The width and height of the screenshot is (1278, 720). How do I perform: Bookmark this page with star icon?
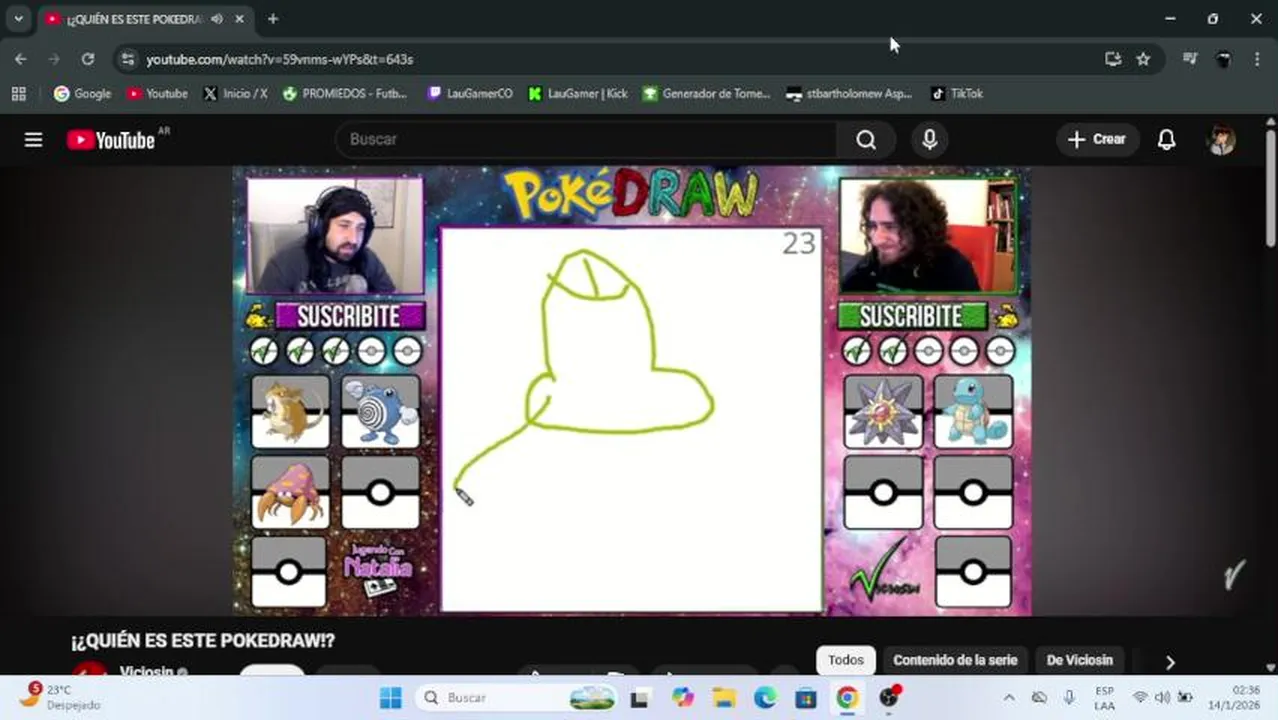coord(1143,59)
